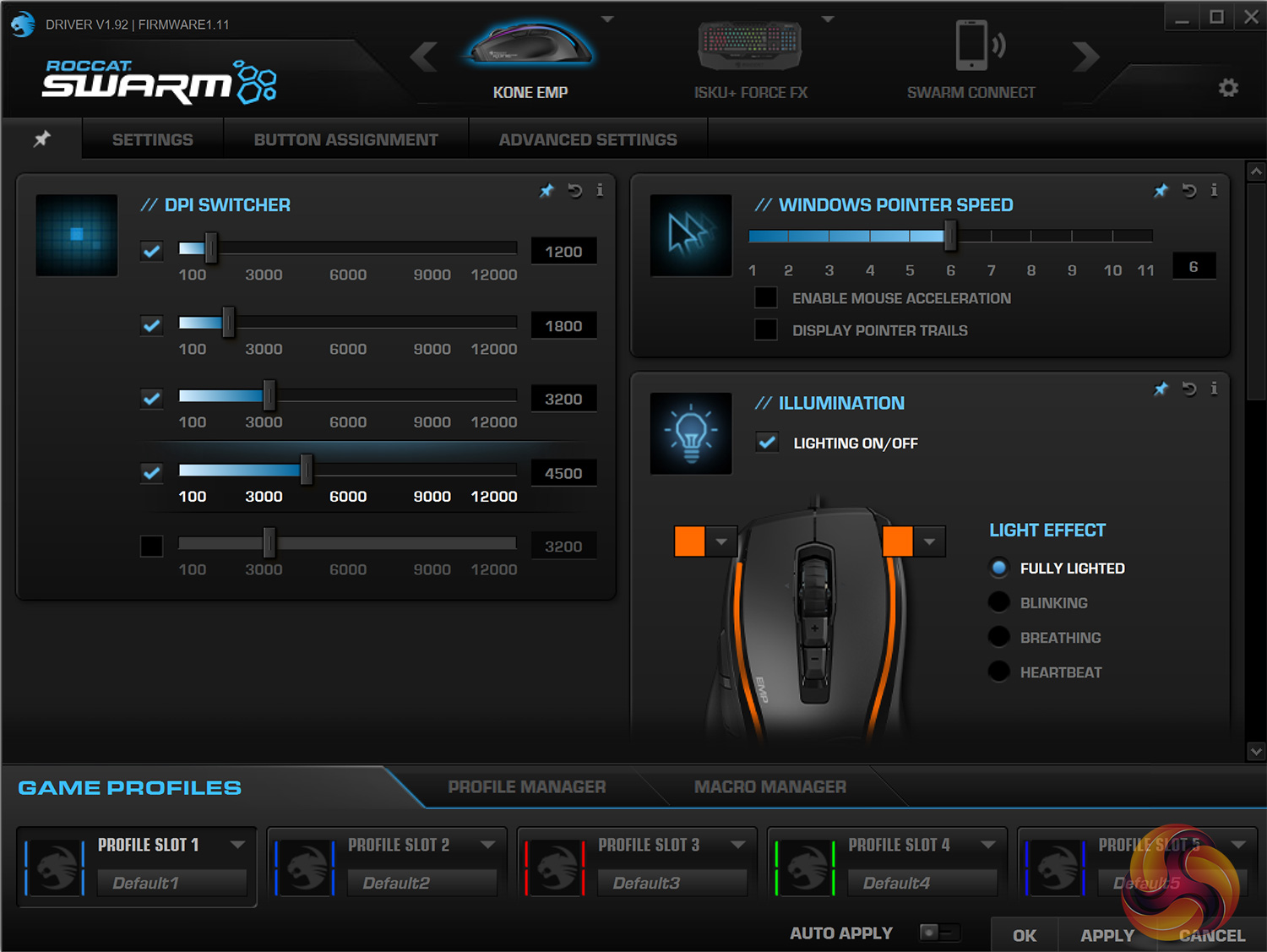Uncheck the 1200 DPI level checkbox
Screen dimensions: 1267x952
click(x=152, y=251)
